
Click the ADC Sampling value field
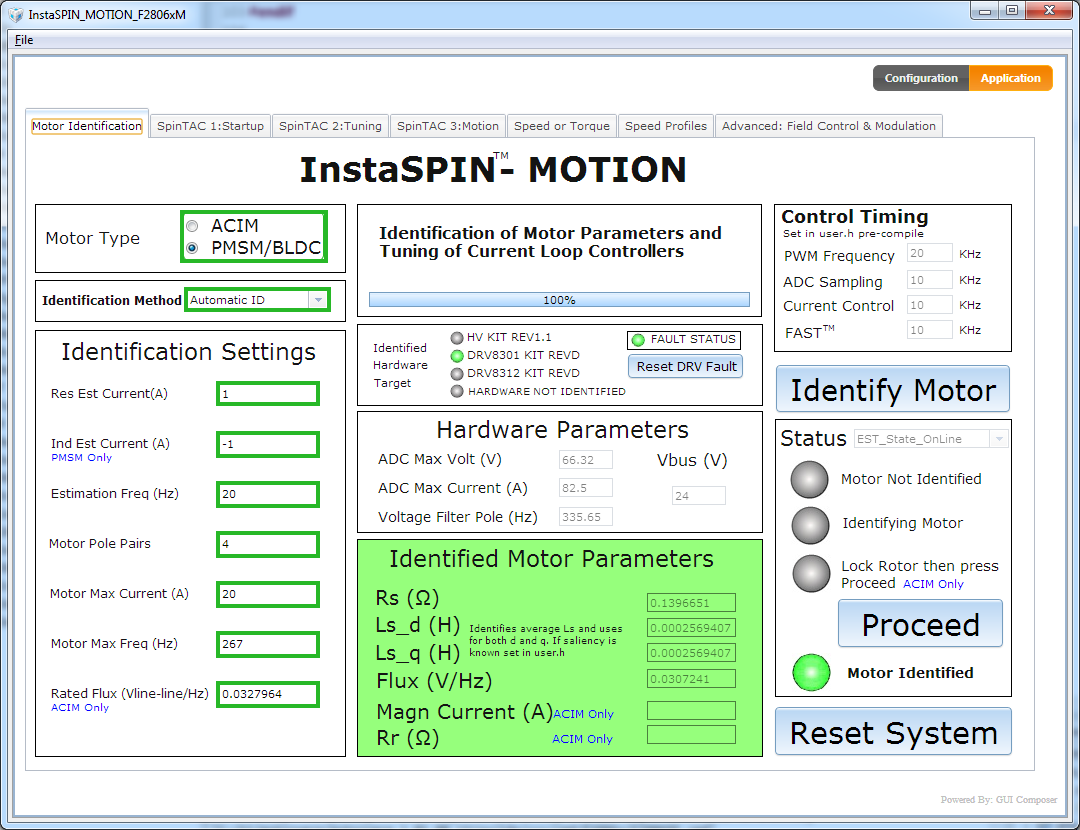coord(930,280)
